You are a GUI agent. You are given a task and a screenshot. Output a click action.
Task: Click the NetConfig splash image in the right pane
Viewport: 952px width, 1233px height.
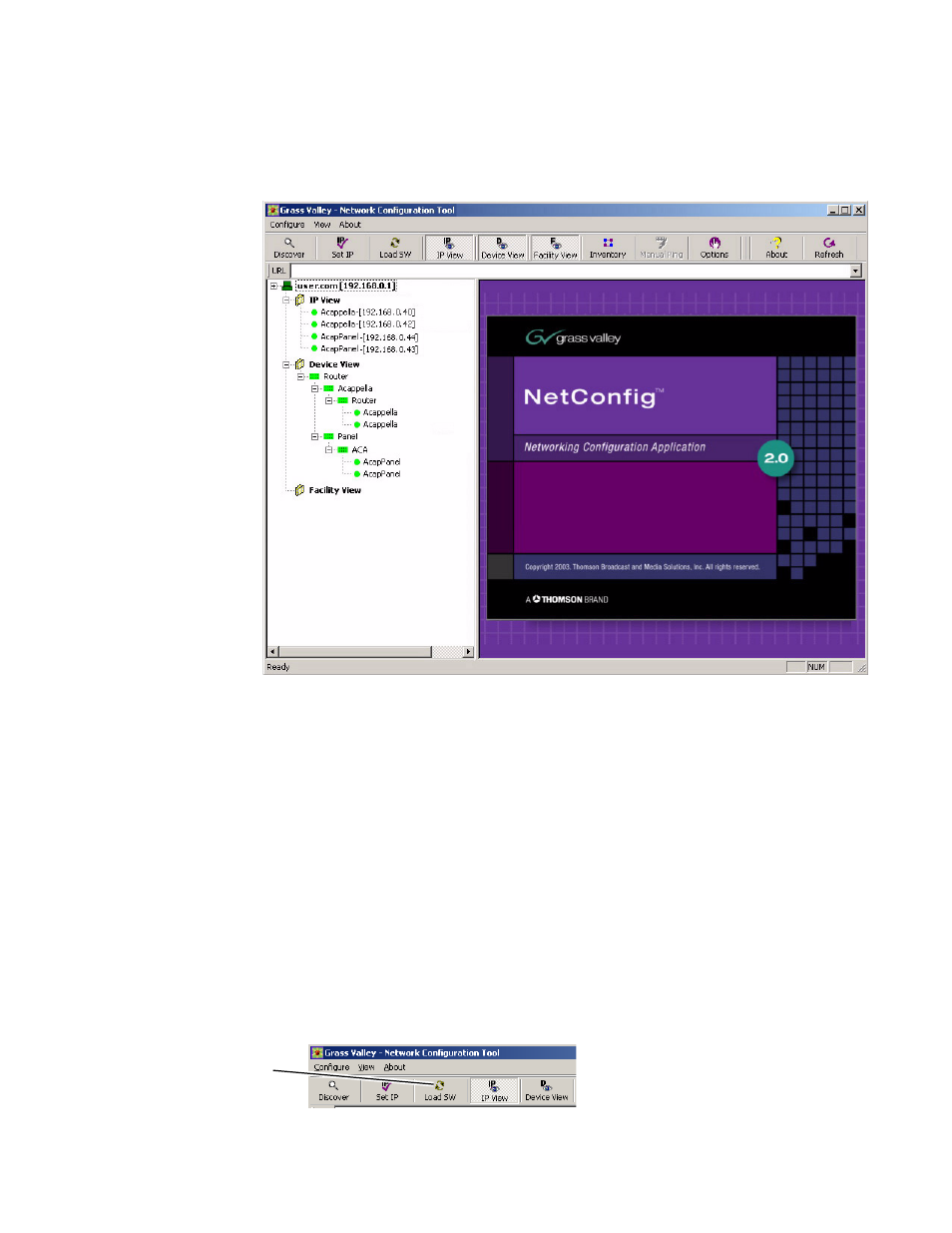[x=671, y=467]
